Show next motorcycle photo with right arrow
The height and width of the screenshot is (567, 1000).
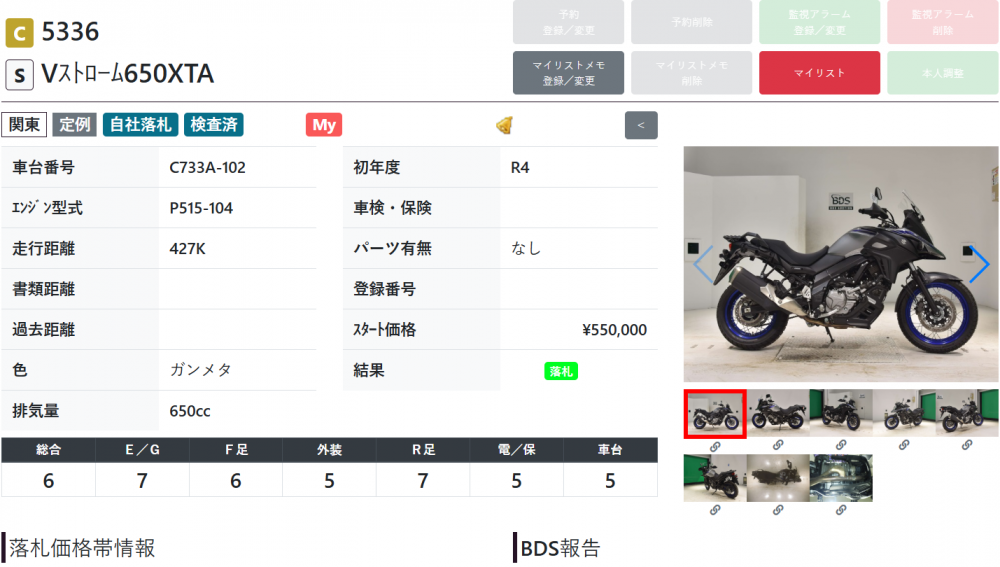pos(978,263)
